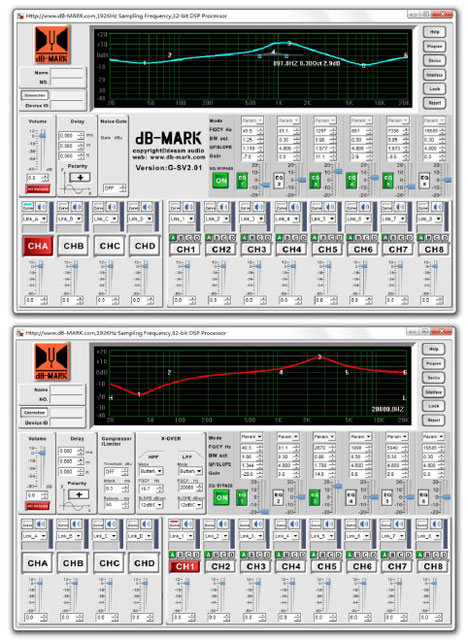
Task: Click the dB-MARK logo in lower window
Action: 52,362
